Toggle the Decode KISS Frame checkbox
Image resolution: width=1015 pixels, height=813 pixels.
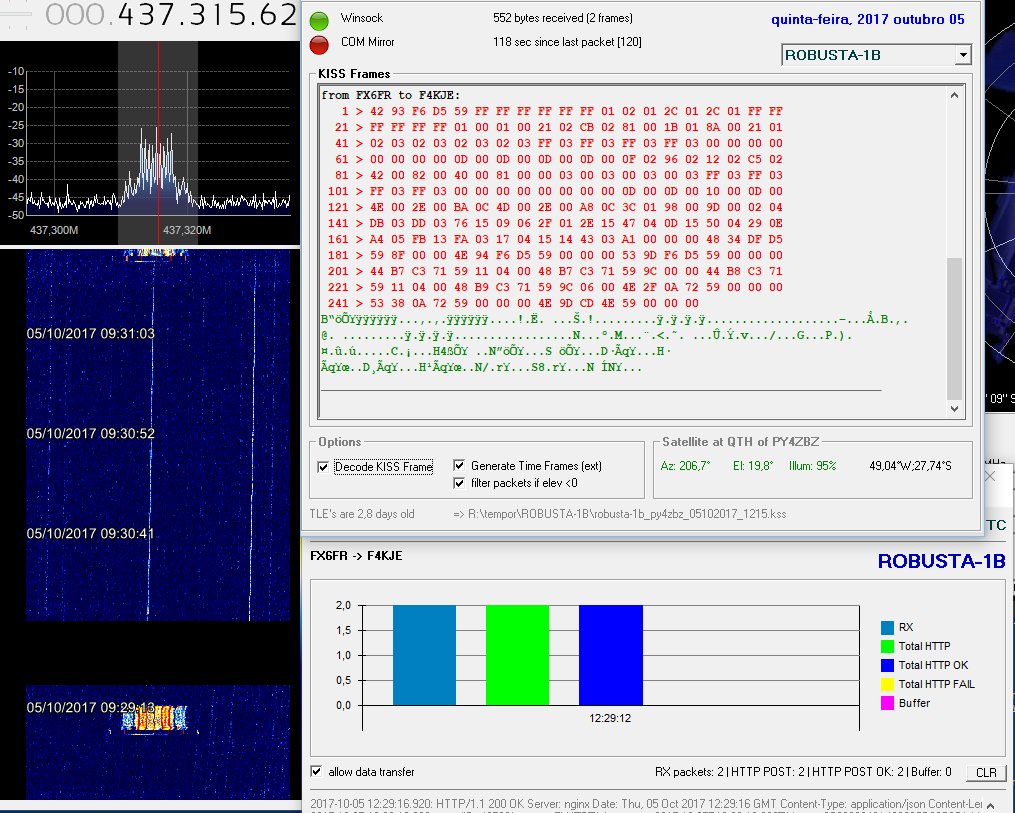323,467
